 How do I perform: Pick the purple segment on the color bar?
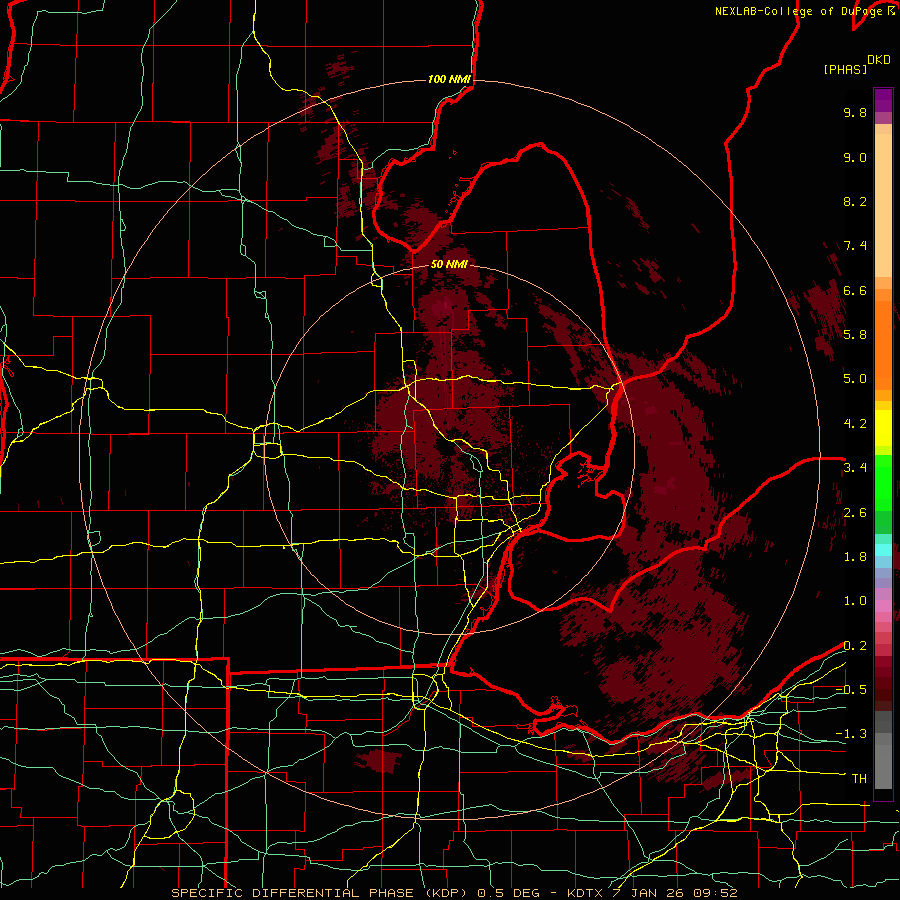tap(883, 100)
